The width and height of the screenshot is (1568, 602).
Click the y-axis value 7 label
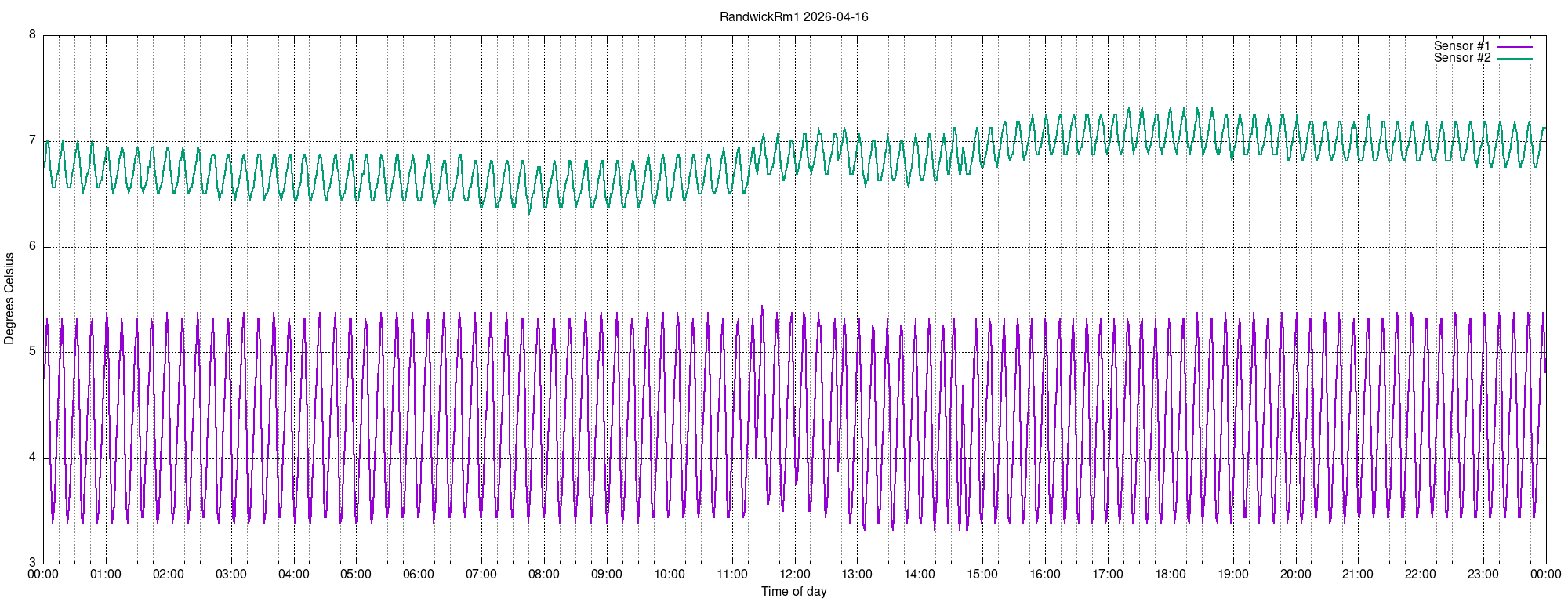coord(32,141)
